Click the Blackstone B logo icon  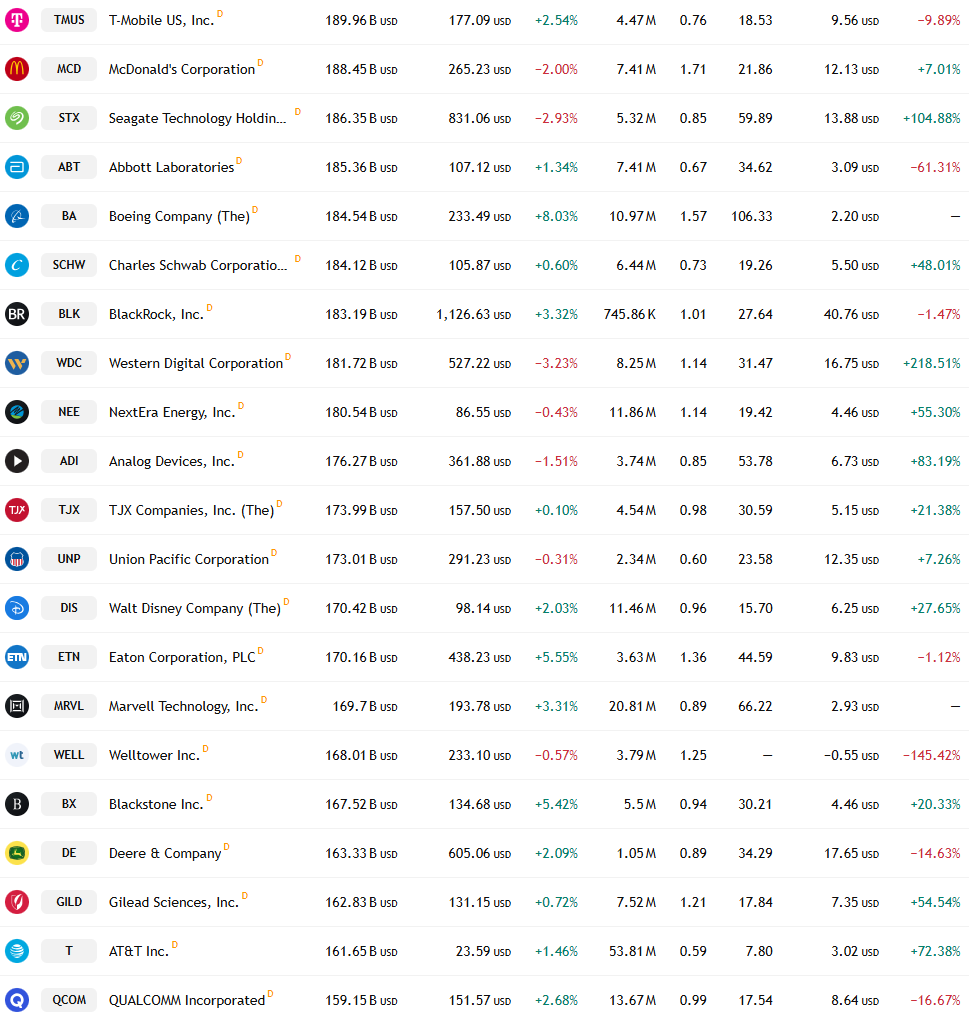point(17,804)
